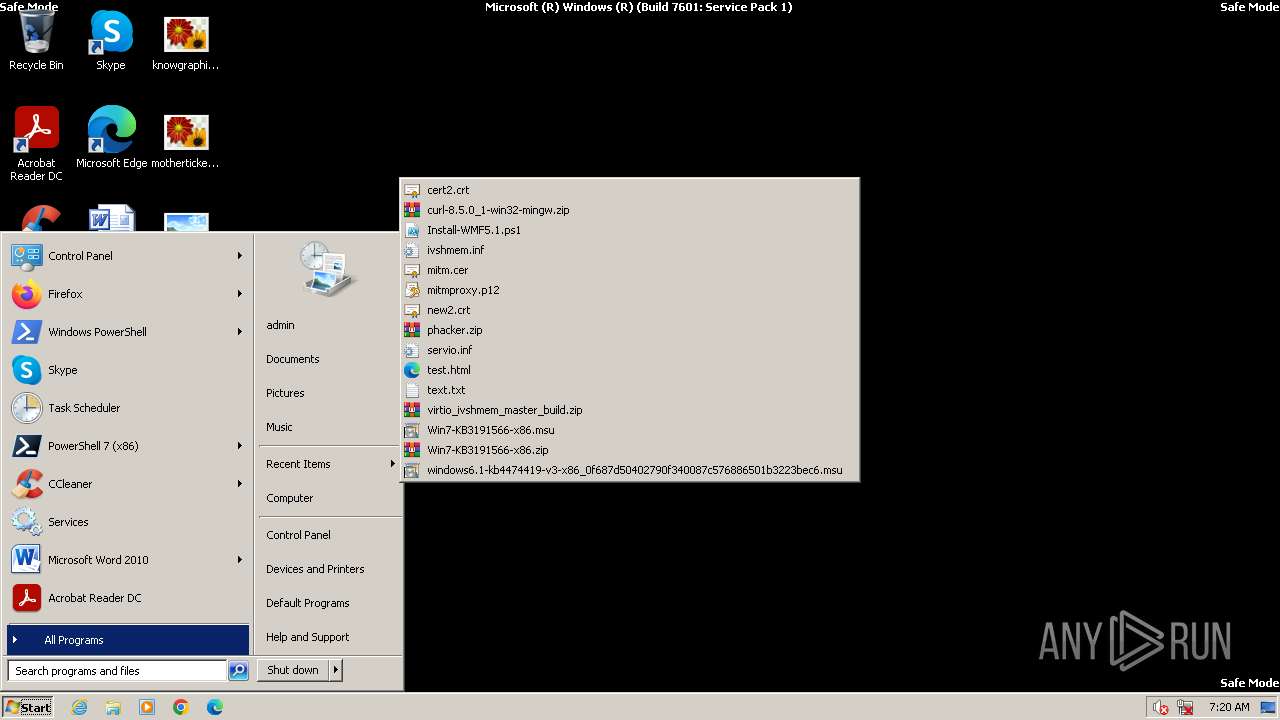Open recent file phacker.zip
1280x720 pixels.
[x=629, y=330]
